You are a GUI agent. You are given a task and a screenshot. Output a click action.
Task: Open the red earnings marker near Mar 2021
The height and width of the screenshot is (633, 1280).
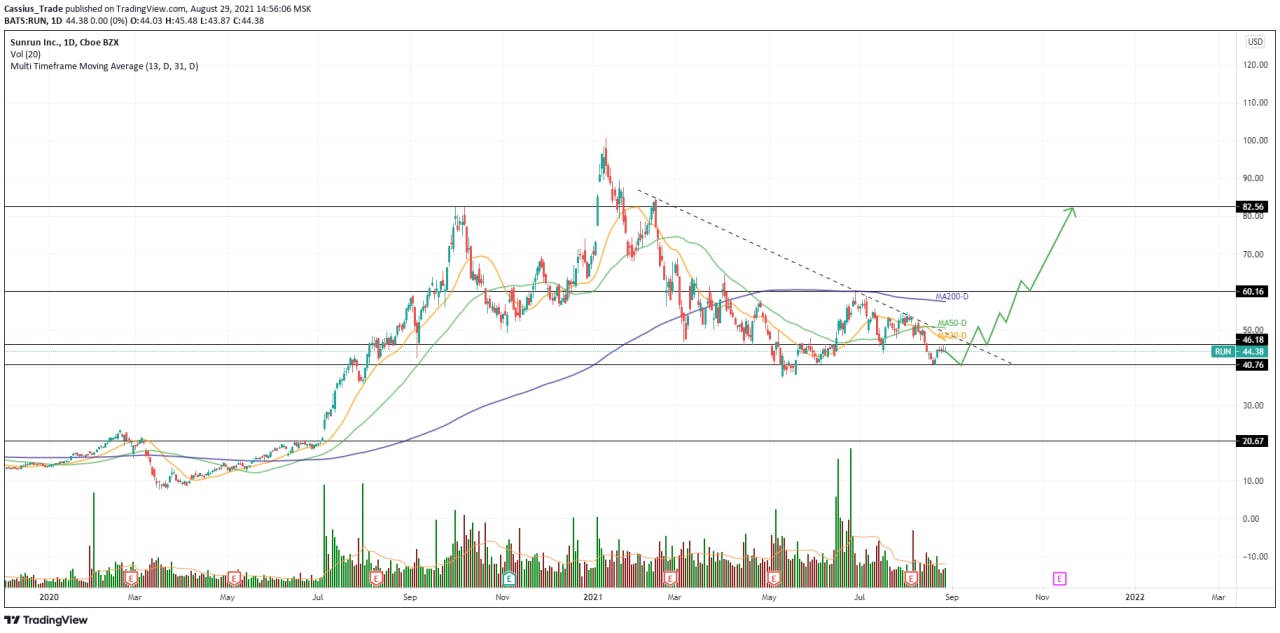(670, 578)
